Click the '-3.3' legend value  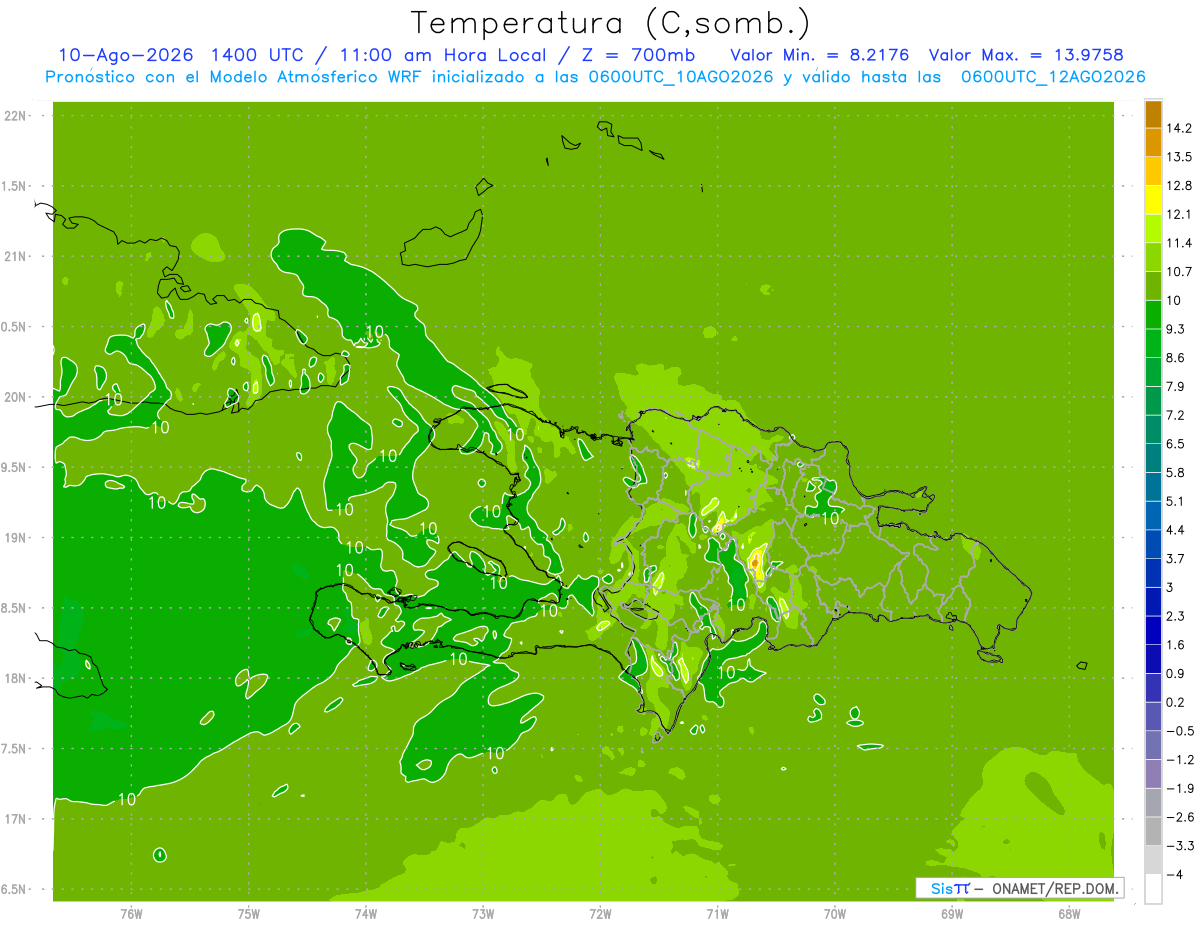coord(1180,846)
